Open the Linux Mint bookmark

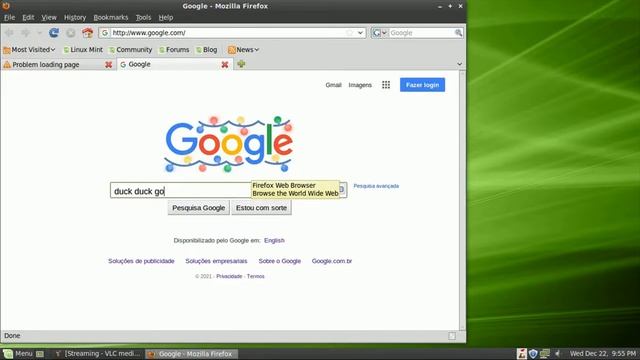(x=83, y=50)
